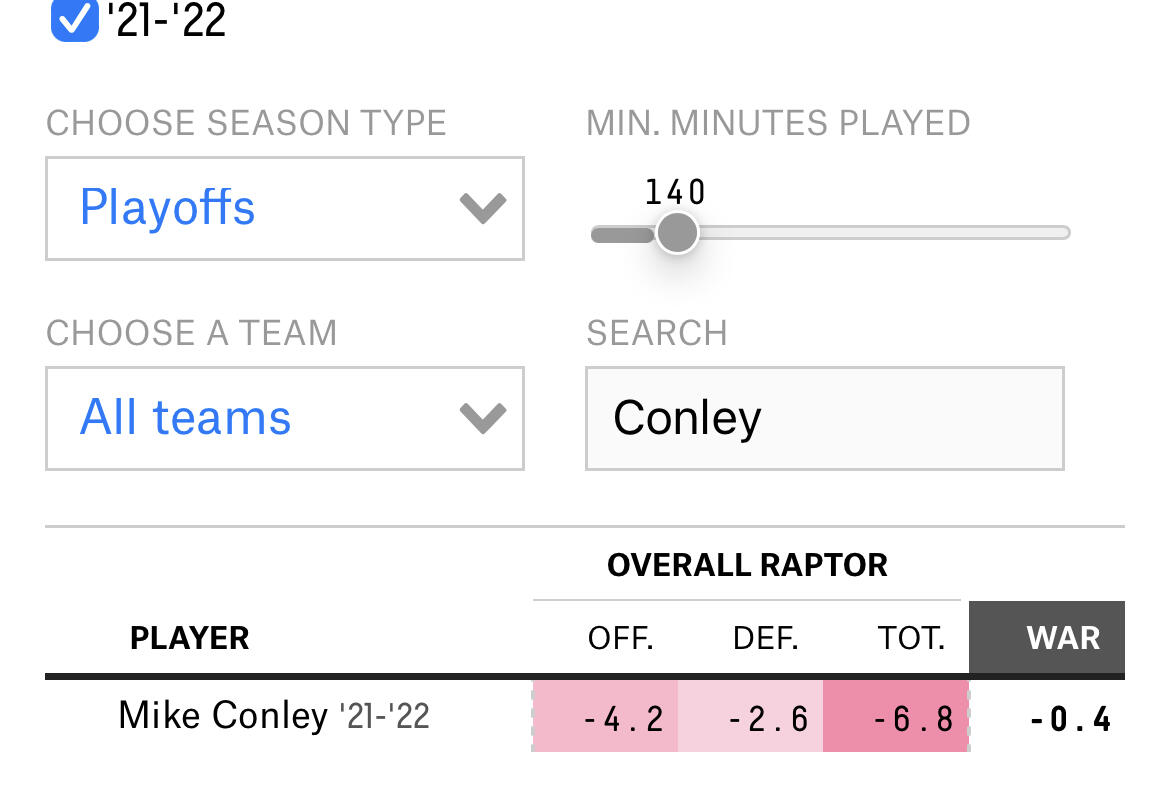Select the Mike Conley player name

[222, 716]
